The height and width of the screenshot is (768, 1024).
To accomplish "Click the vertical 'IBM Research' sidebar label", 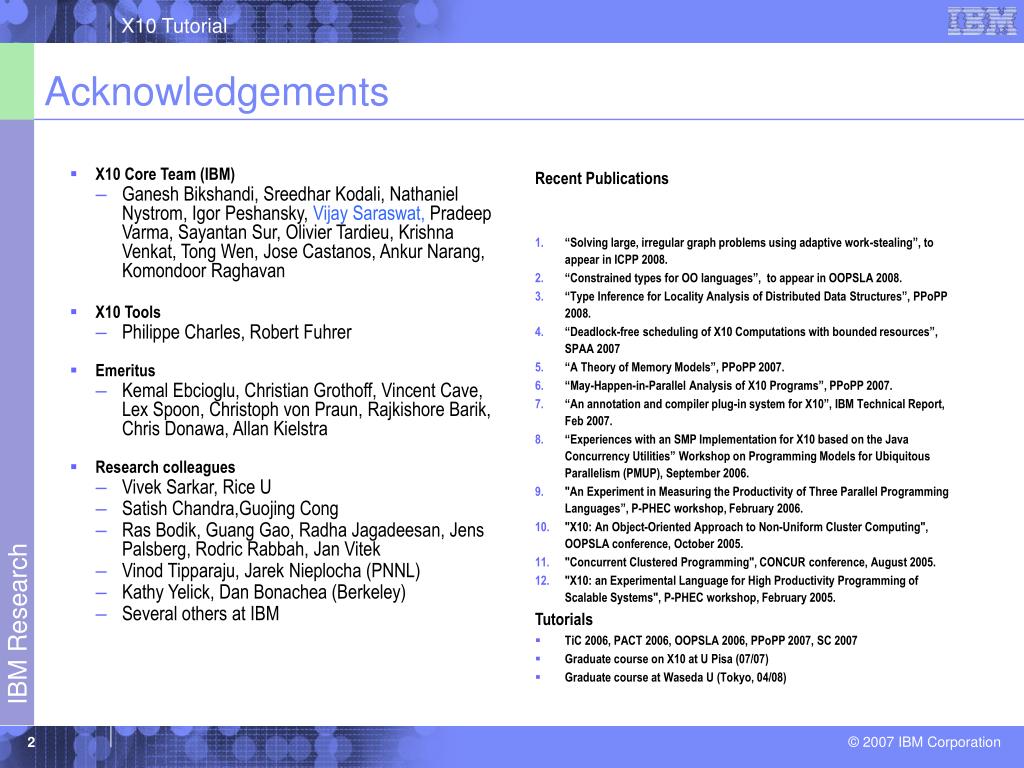I will click(18, 623).
